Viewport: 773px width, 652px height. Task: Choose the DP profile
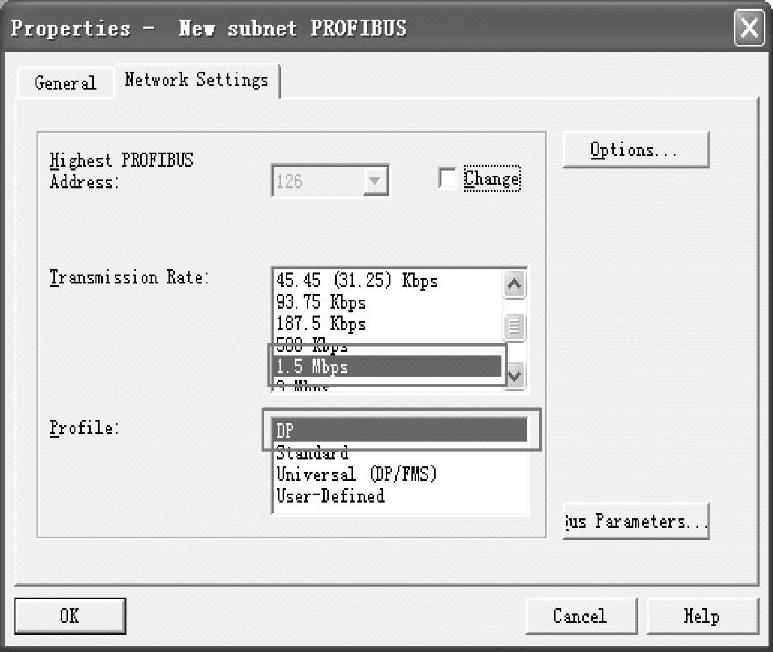click(x=400, y=430)
